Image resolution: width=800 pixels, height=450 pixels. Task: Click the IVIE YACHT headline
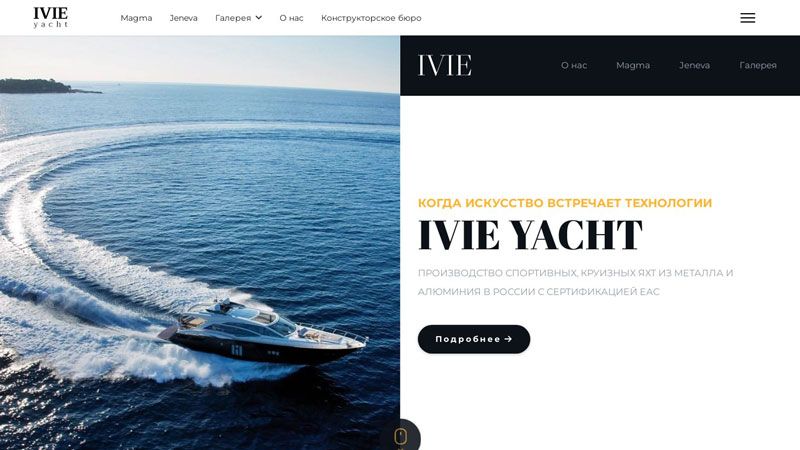(x=530, y=235)
